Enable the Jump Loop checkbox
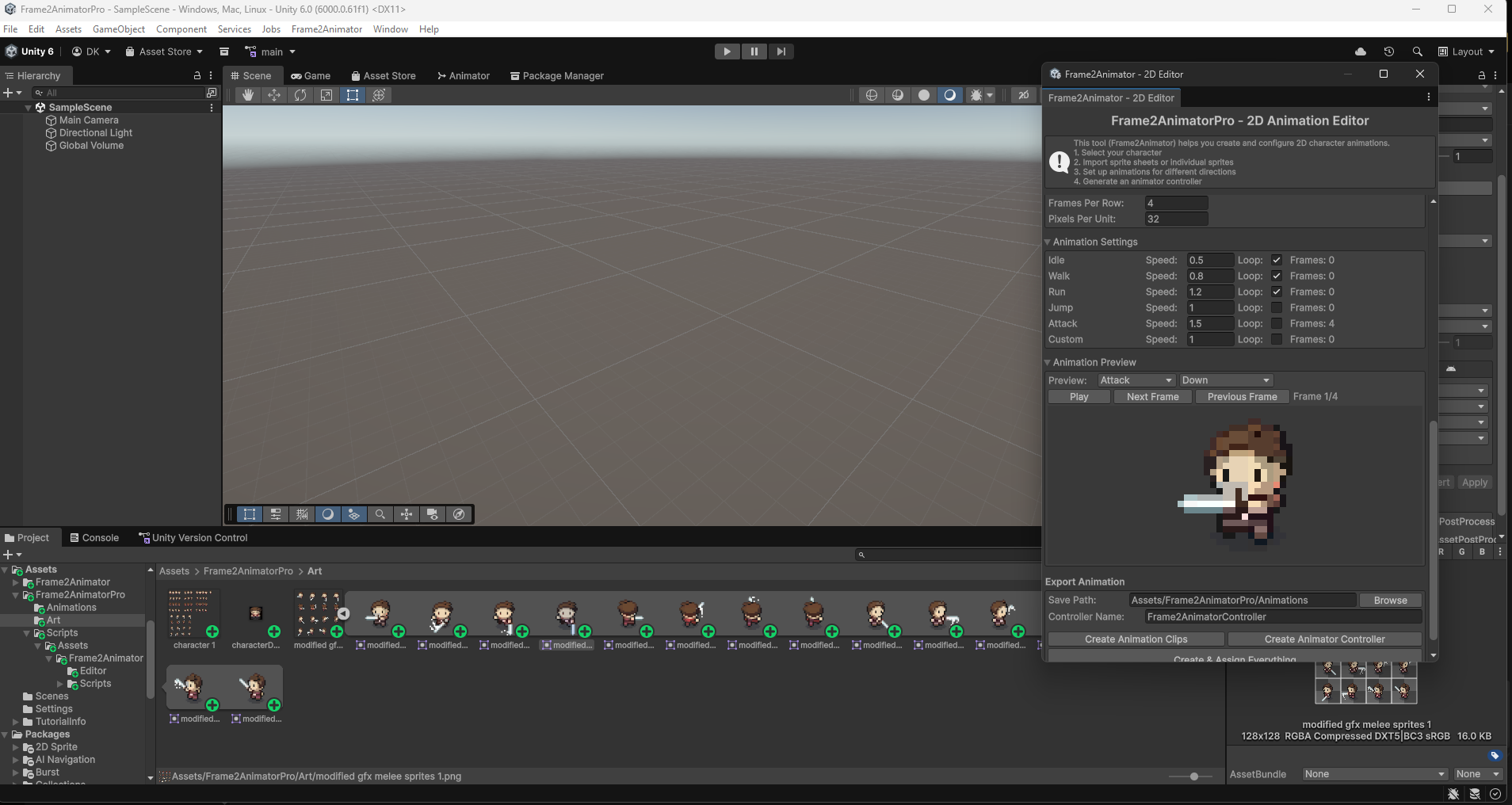The width and height of the screenshot is (1512, 805). pyautogui.click(x=1276, y=307)
